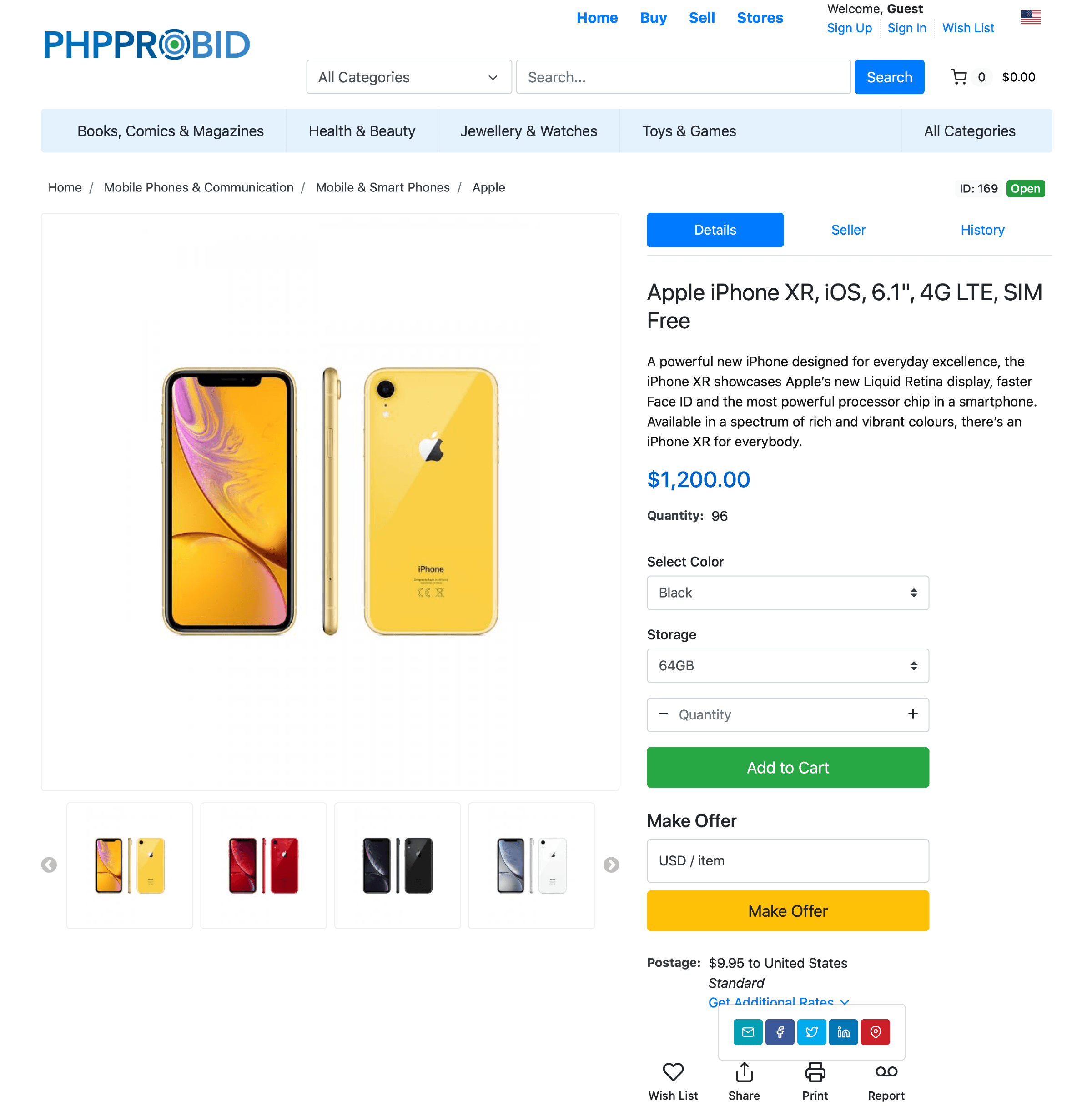Add item to Wish List heart icon

coord(673,1071)
